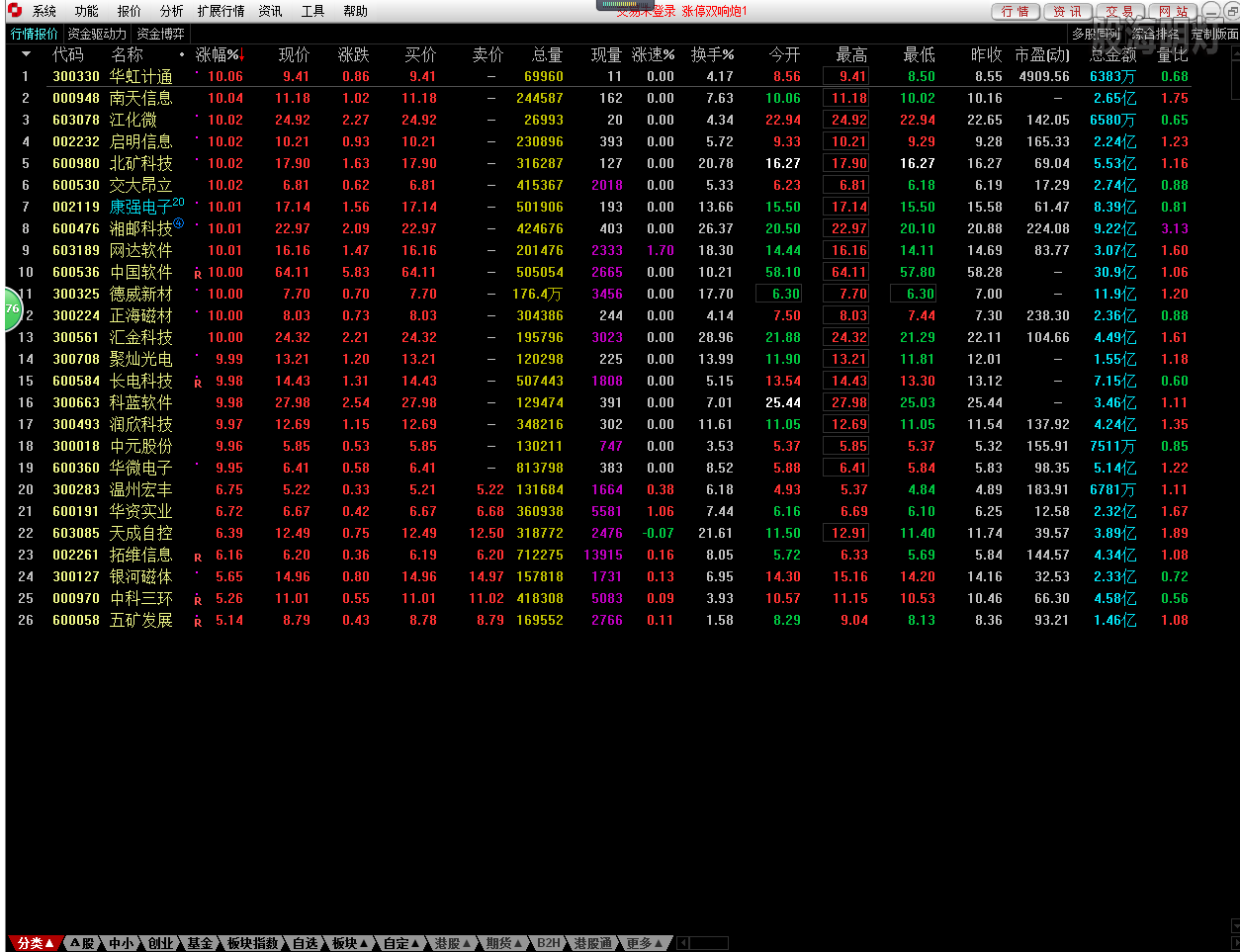Select the 板块指数 bottom tab
This screenshot has height=952, width=1240.
253,943
